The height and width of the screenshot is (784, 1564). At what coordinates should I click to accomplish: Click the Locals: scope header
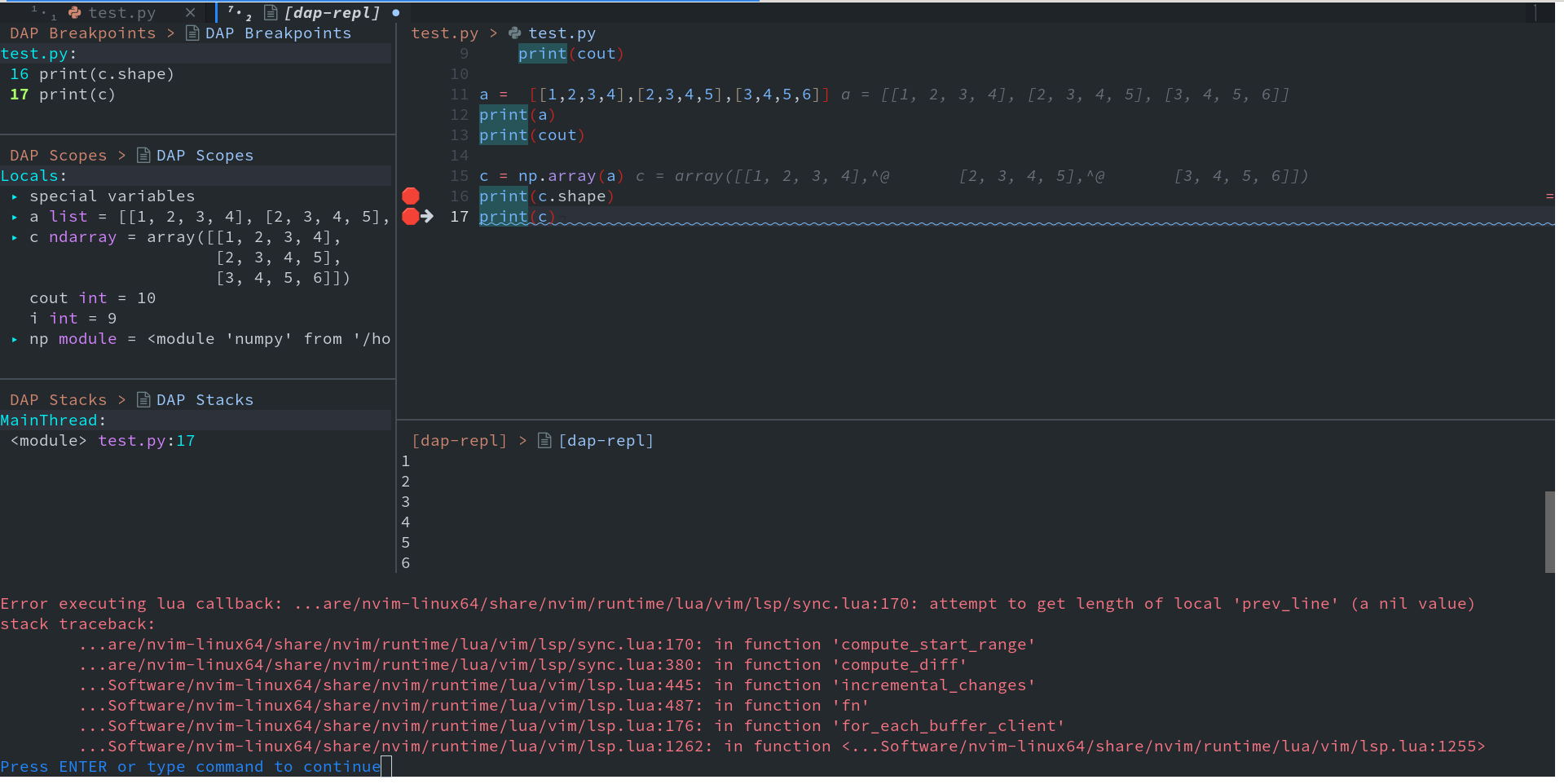click(33, 175)
